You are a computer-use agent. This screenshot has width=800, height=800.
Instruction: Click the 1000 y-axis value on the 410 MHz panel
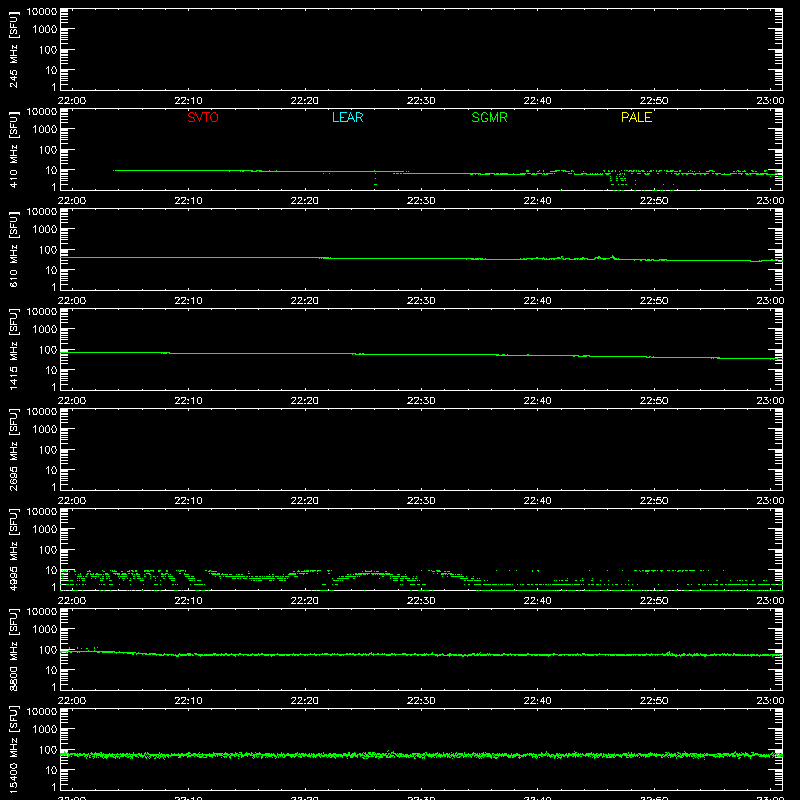pyautogui.click(x=45, y=130)
